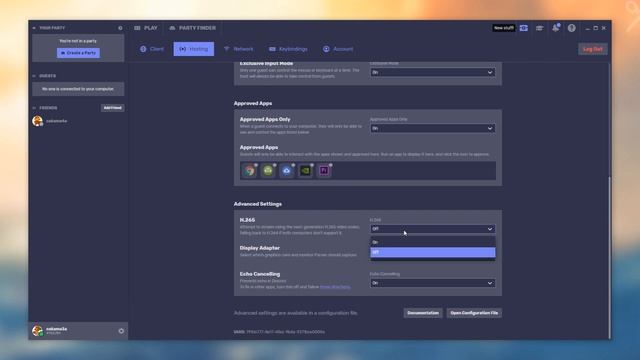Switch to Client settings tab
The height and width of the screenshot is (360, 640).
(x=152, y=49)
